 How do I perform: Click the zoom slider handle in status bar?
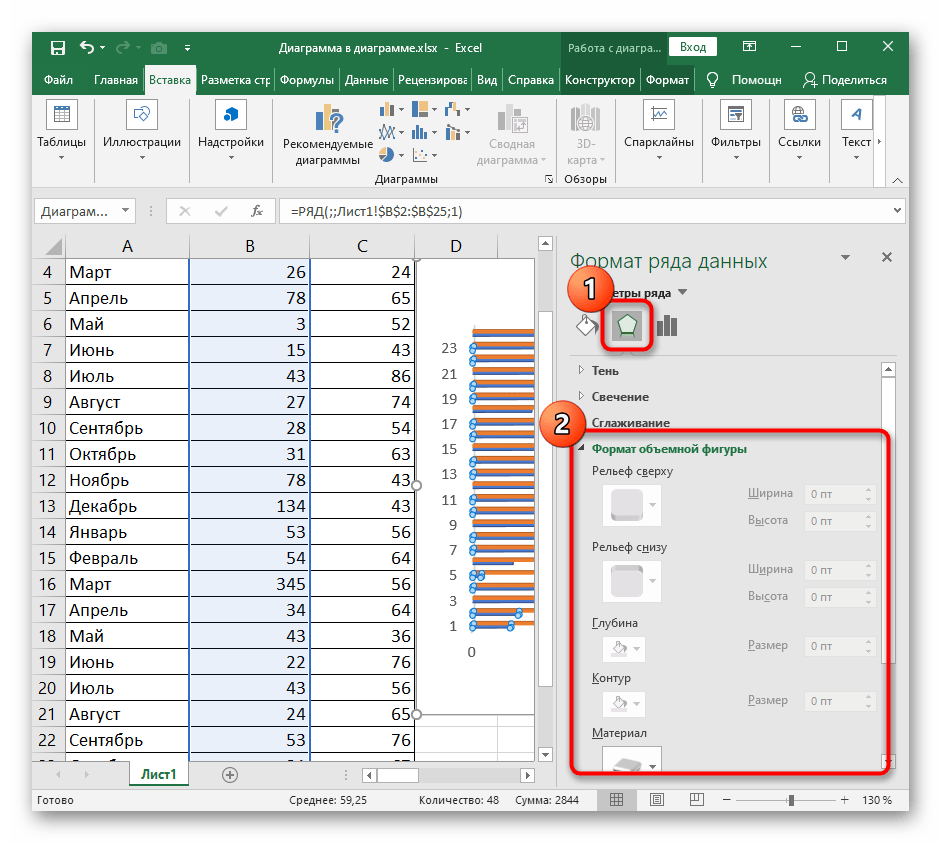(792, 801)
